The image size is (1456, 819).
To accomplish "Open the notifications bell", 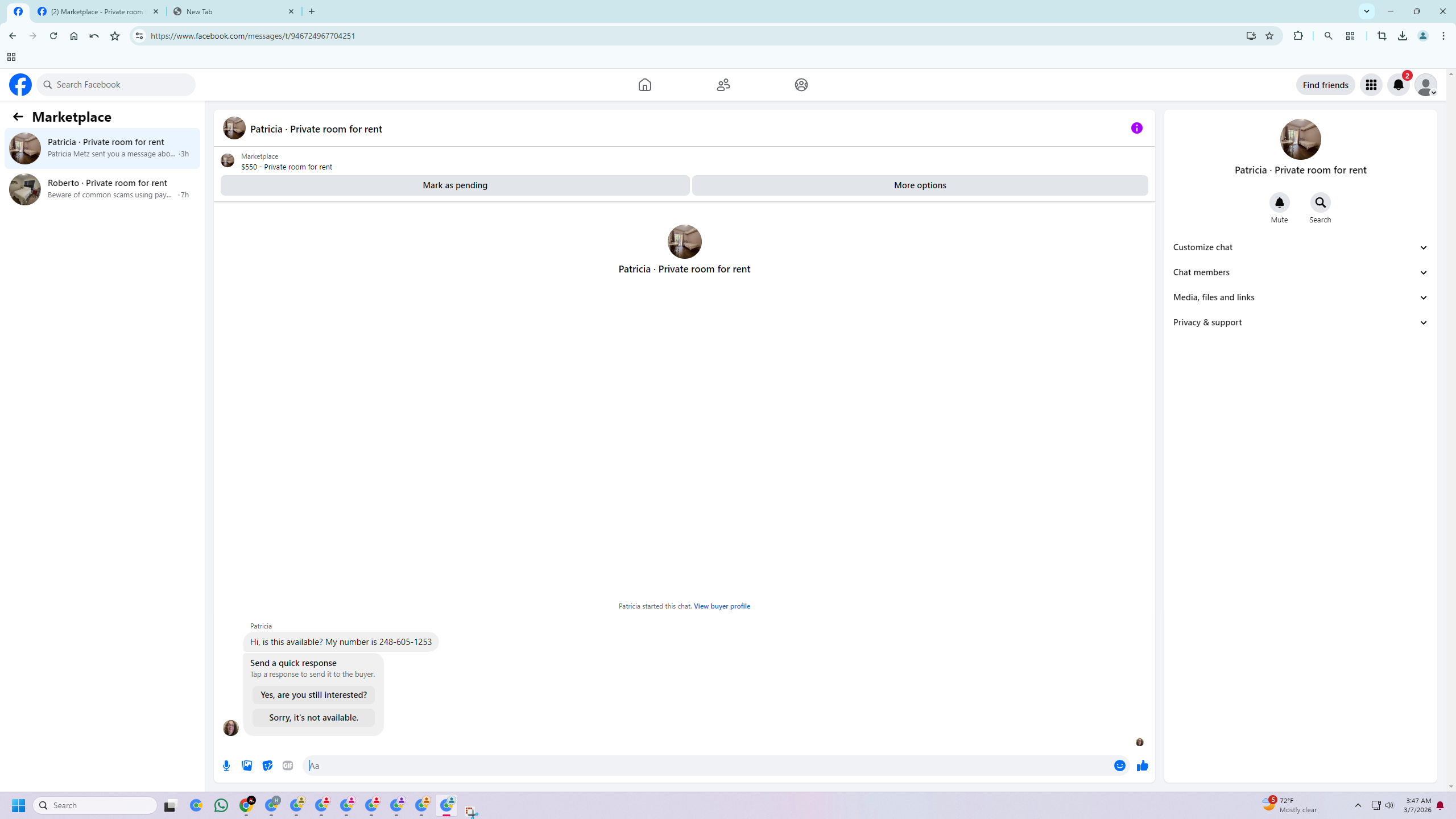I will (x=1398, y=85).
